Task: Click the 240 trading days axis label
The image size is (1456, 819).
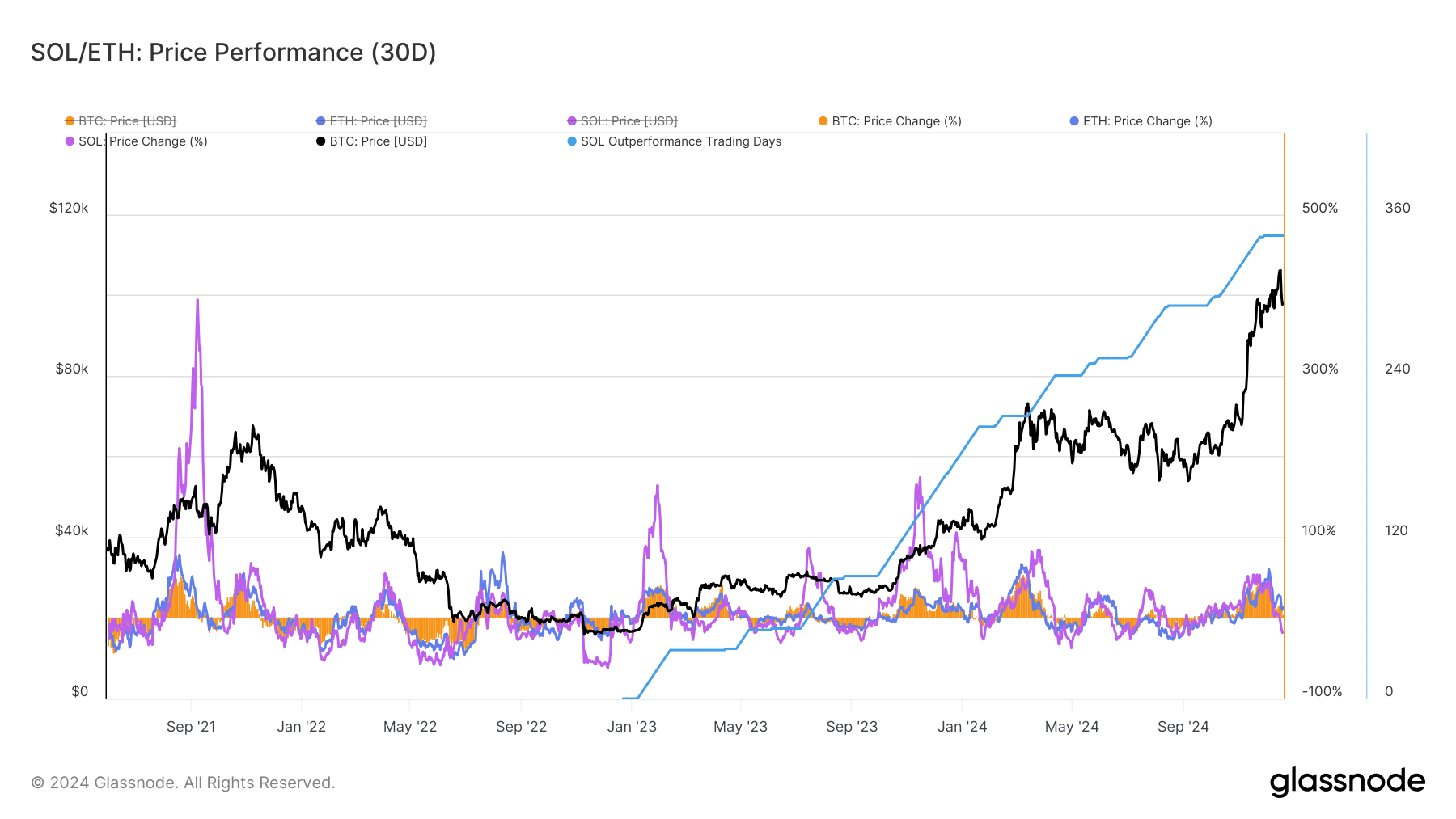Action: [1398, 369]
